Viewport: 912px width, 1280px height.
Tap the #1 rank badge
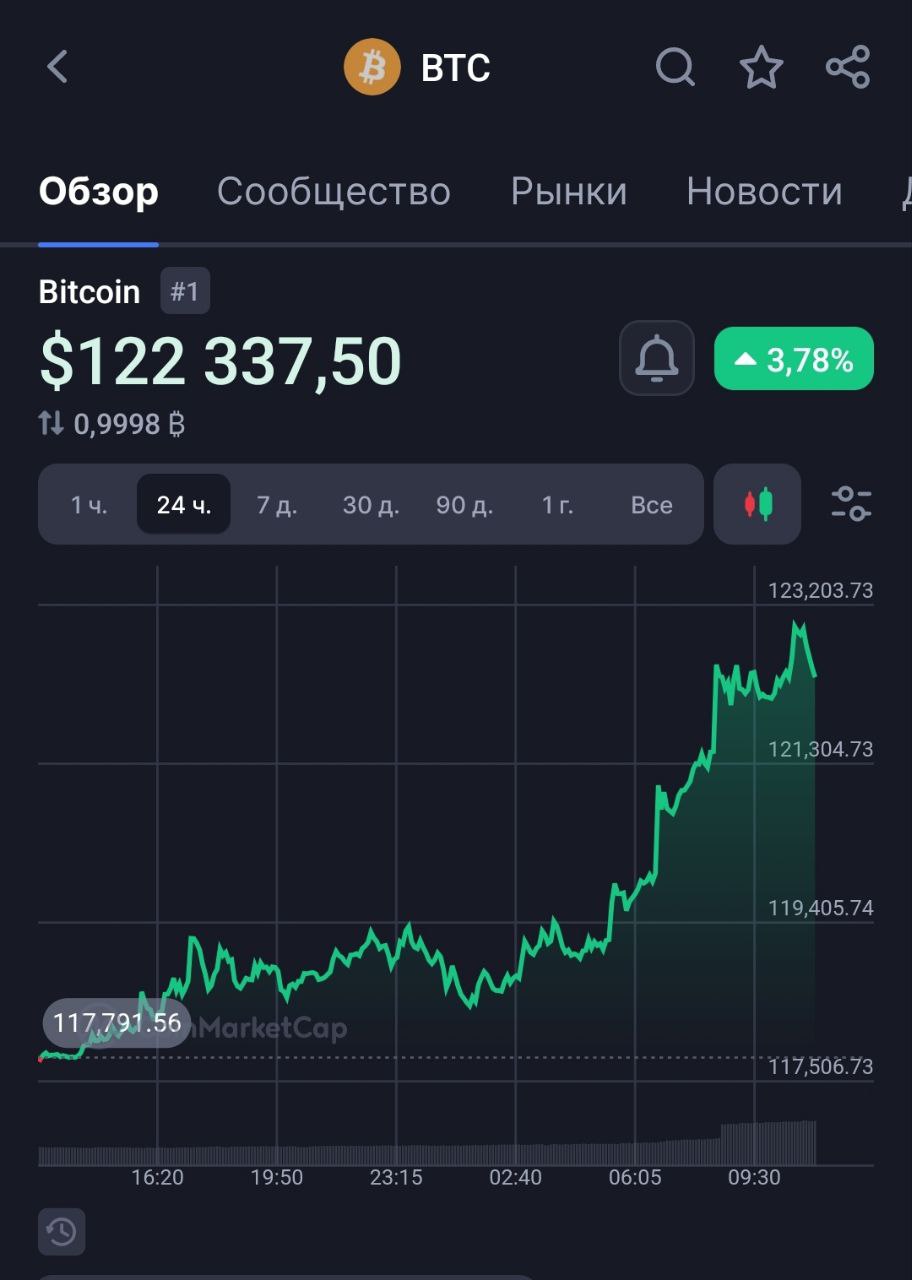(x=185, y=292)
